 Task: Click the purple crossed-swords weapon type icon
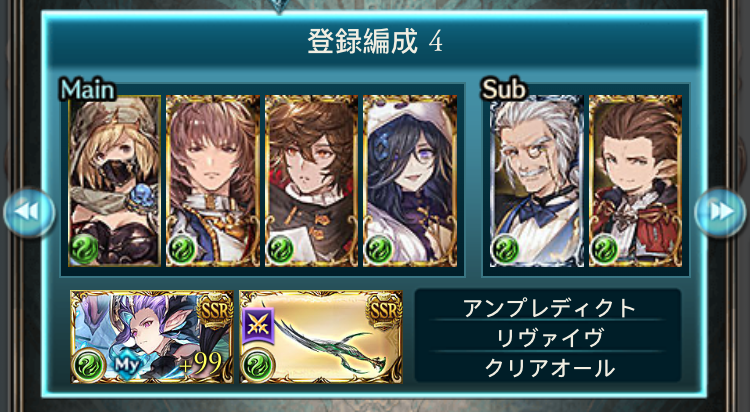pyautogui.click(x=258, y=326)
